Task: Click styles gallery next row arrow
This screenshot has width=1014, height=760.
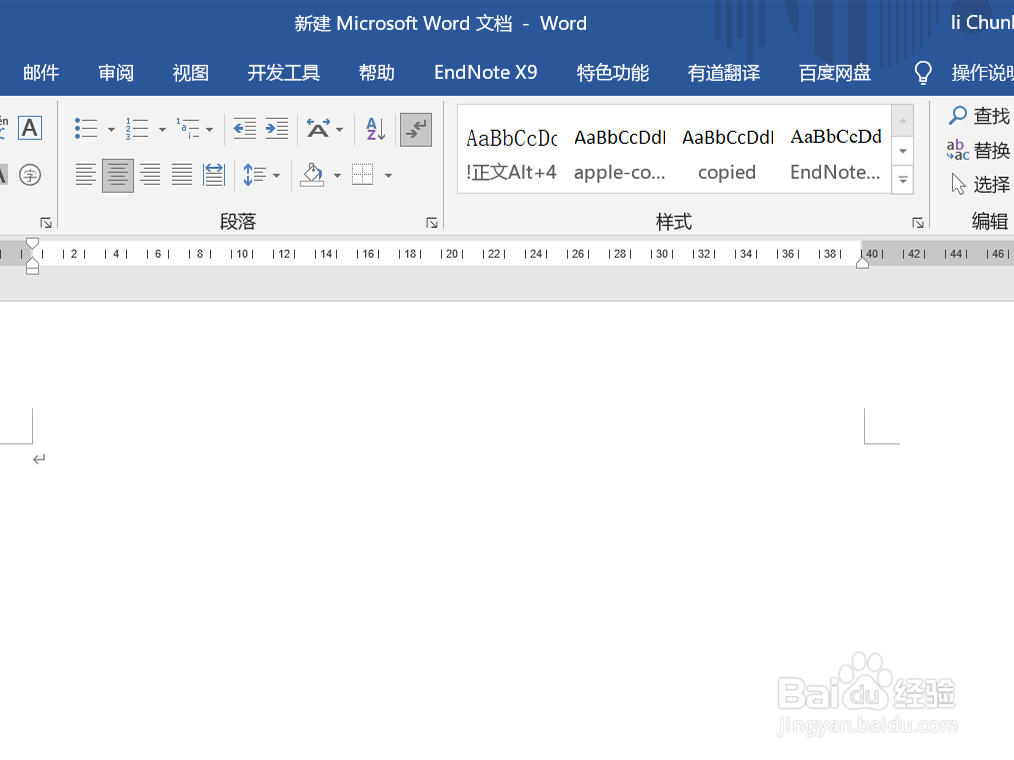Action: pos(903,151)
